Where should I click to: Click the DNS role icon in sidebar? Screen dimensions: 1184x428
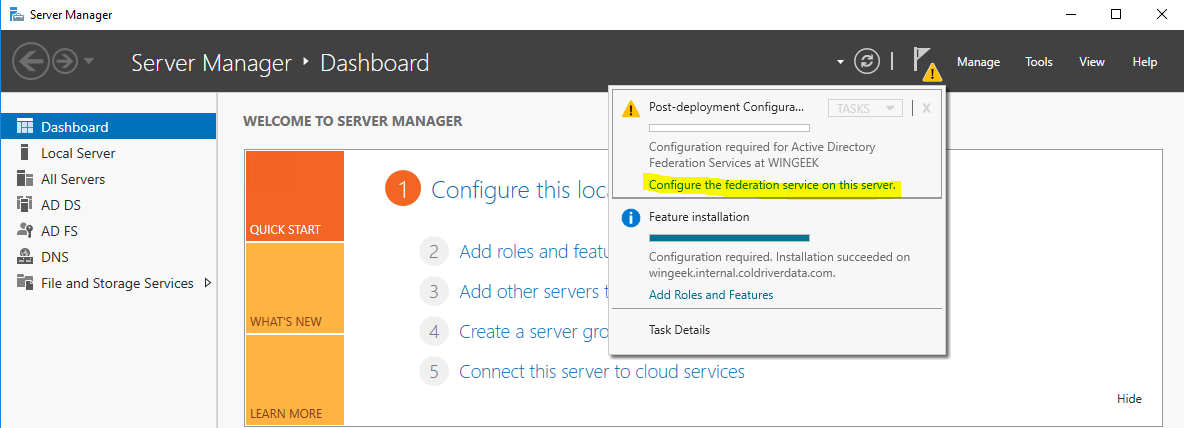point(25,257)
